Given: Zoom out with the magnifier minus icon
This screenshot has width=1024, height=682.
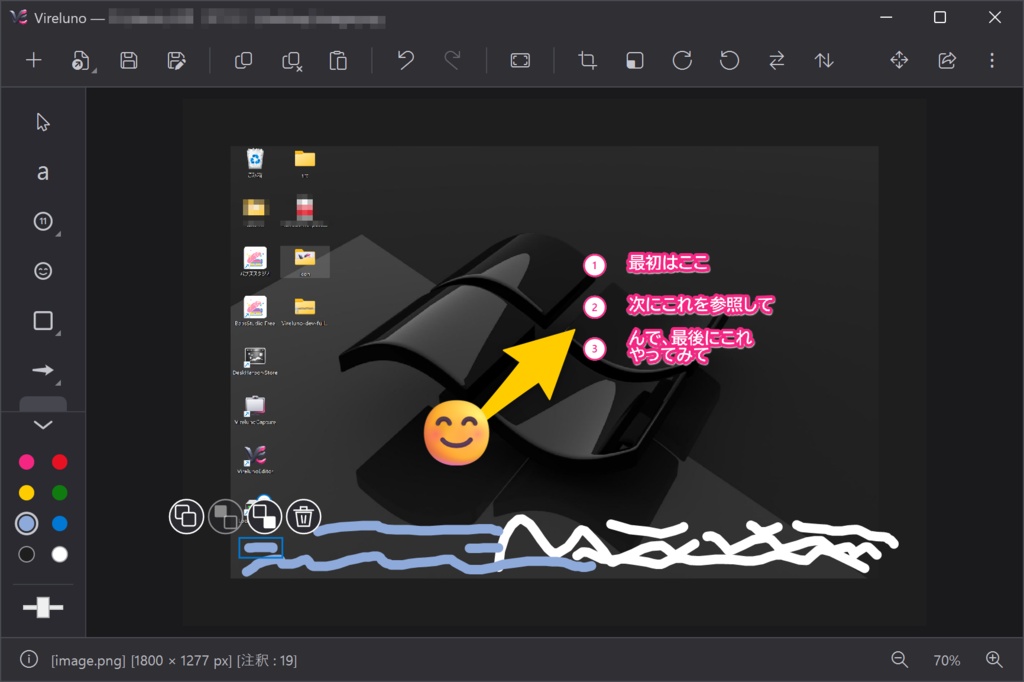Looking at the screenshot, I should coord(900,660).
